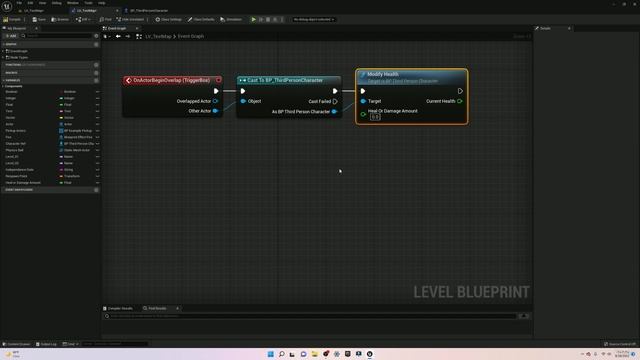Screen dimensions: 640x360
Task: Toggle visibility of Pickup Actors variable
Action: point(98,131)
